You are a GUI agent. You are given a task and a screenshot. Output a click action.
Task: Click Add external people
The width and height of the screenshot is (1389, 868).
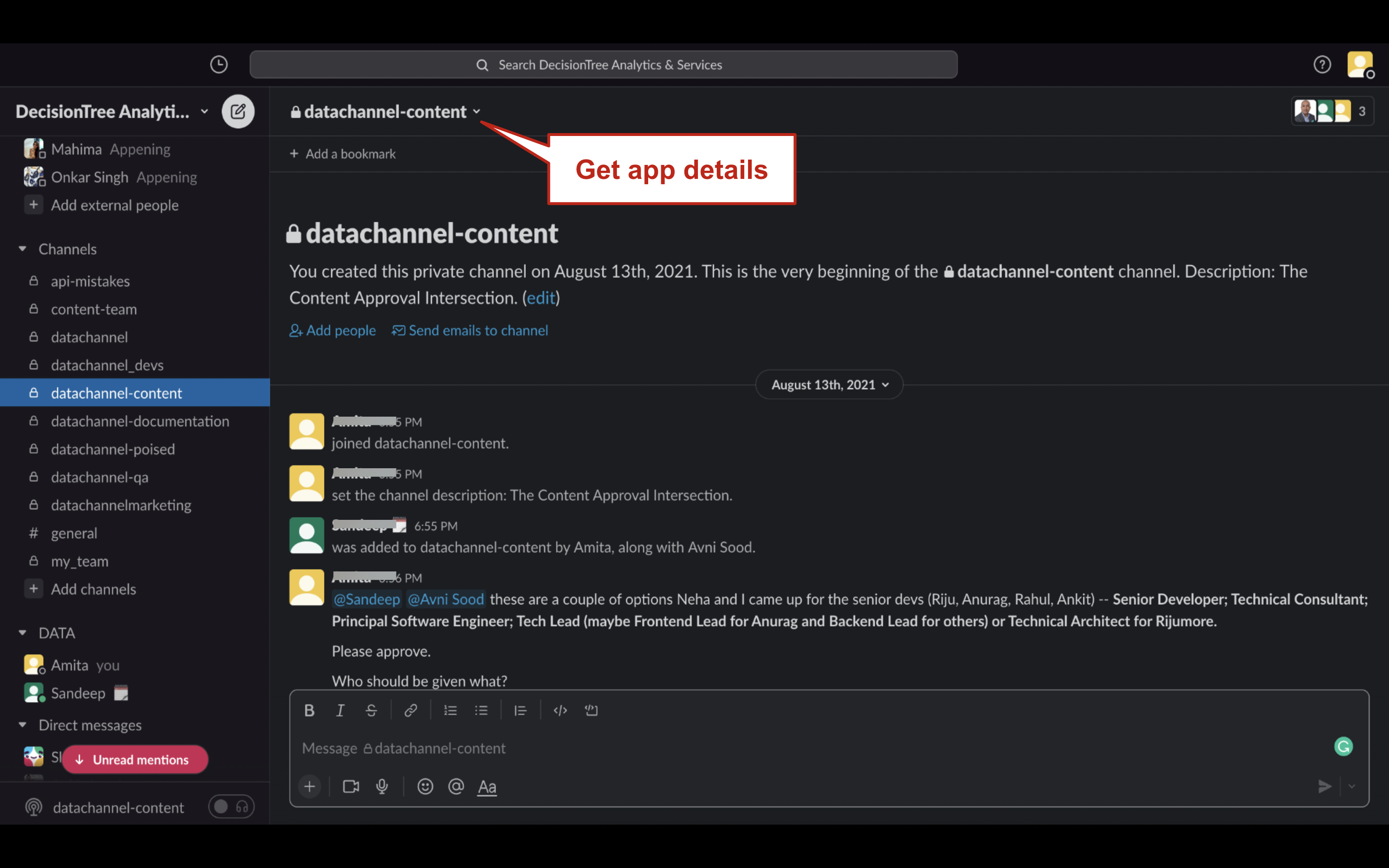135,205
